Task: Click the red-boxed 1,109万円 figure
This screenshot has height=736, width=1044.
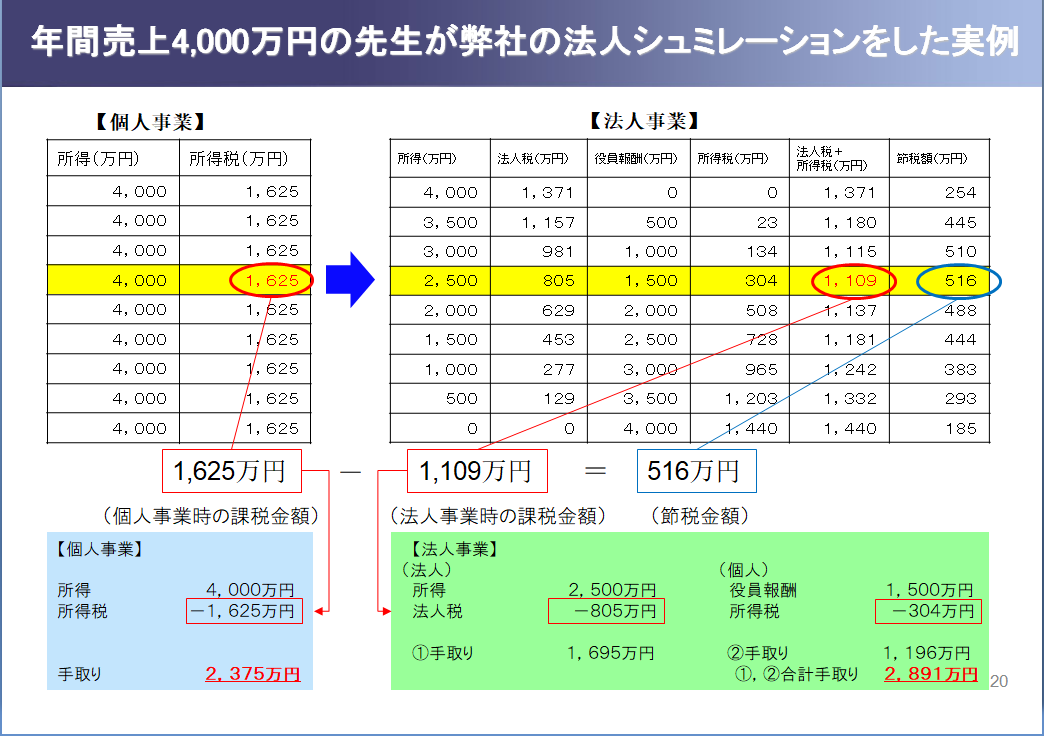Action: [x=477, y=471]
